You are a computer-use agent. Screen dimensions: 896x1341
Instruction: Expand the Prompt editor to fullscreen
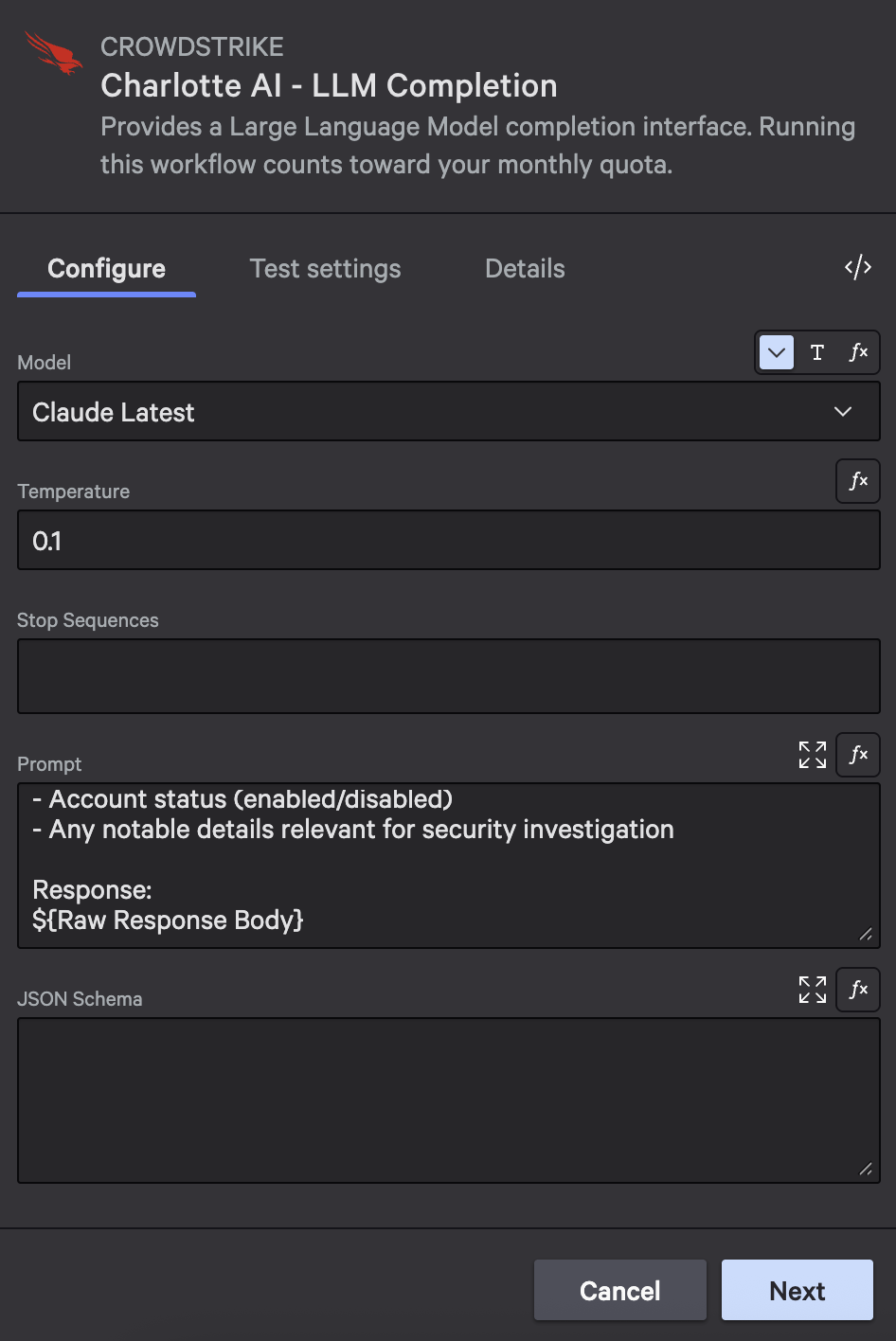coord(813,755)
